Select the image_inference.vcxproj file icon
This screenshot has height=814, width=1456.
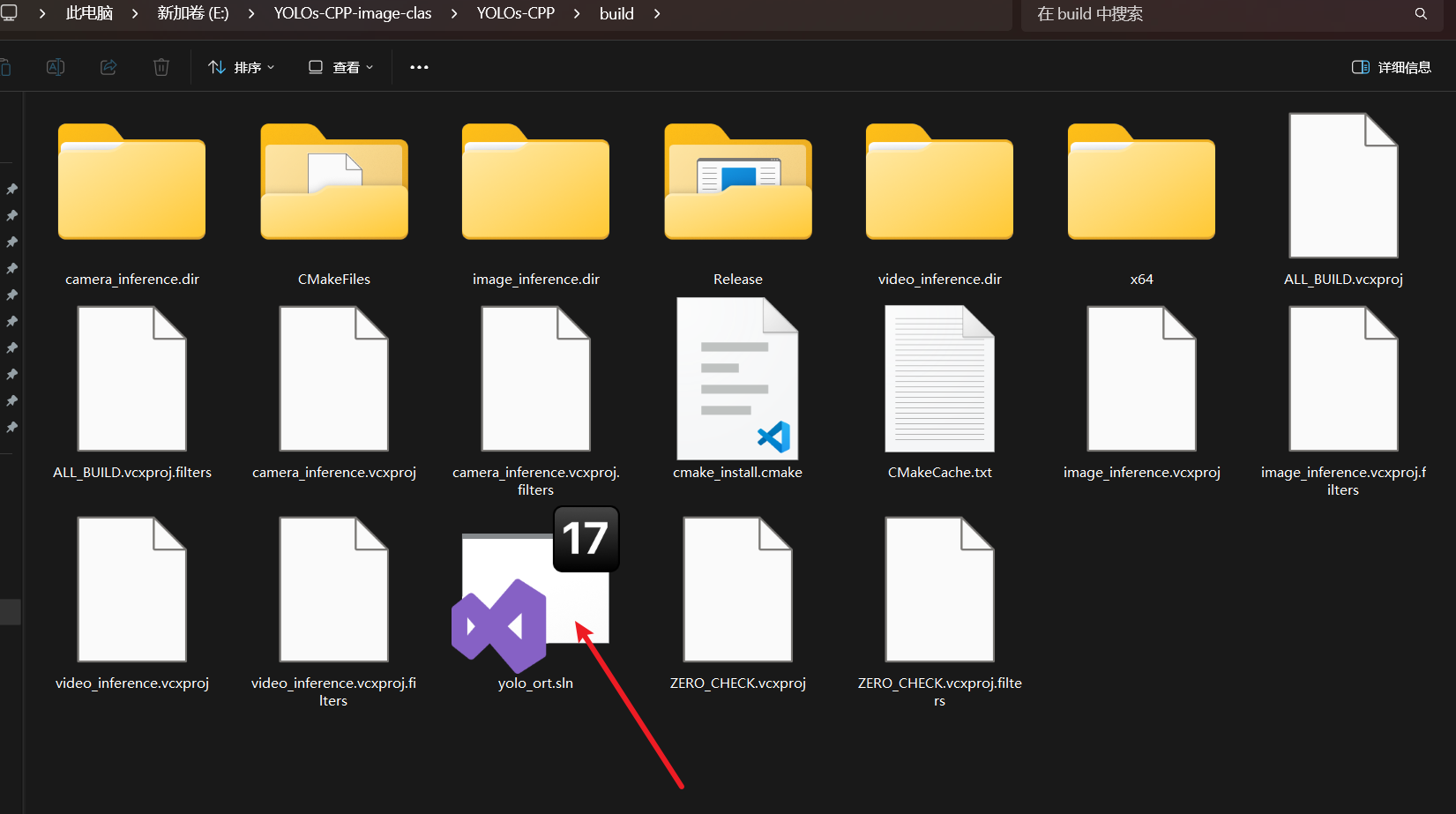click(1141, 378)
